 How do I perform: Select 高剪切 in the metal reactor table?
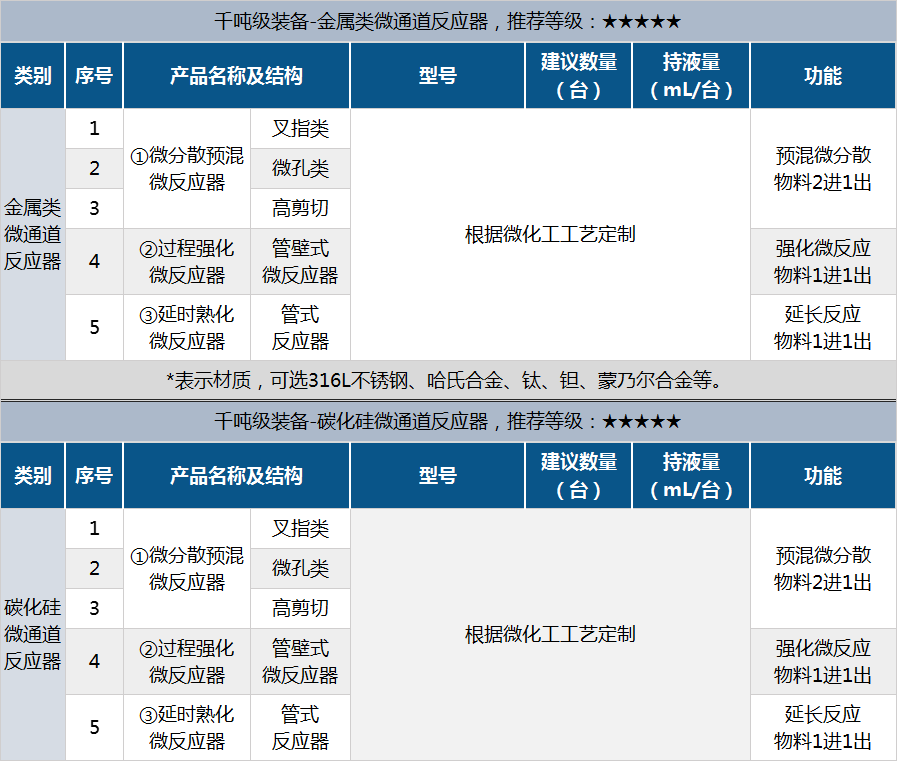click(x=300, y=208)
